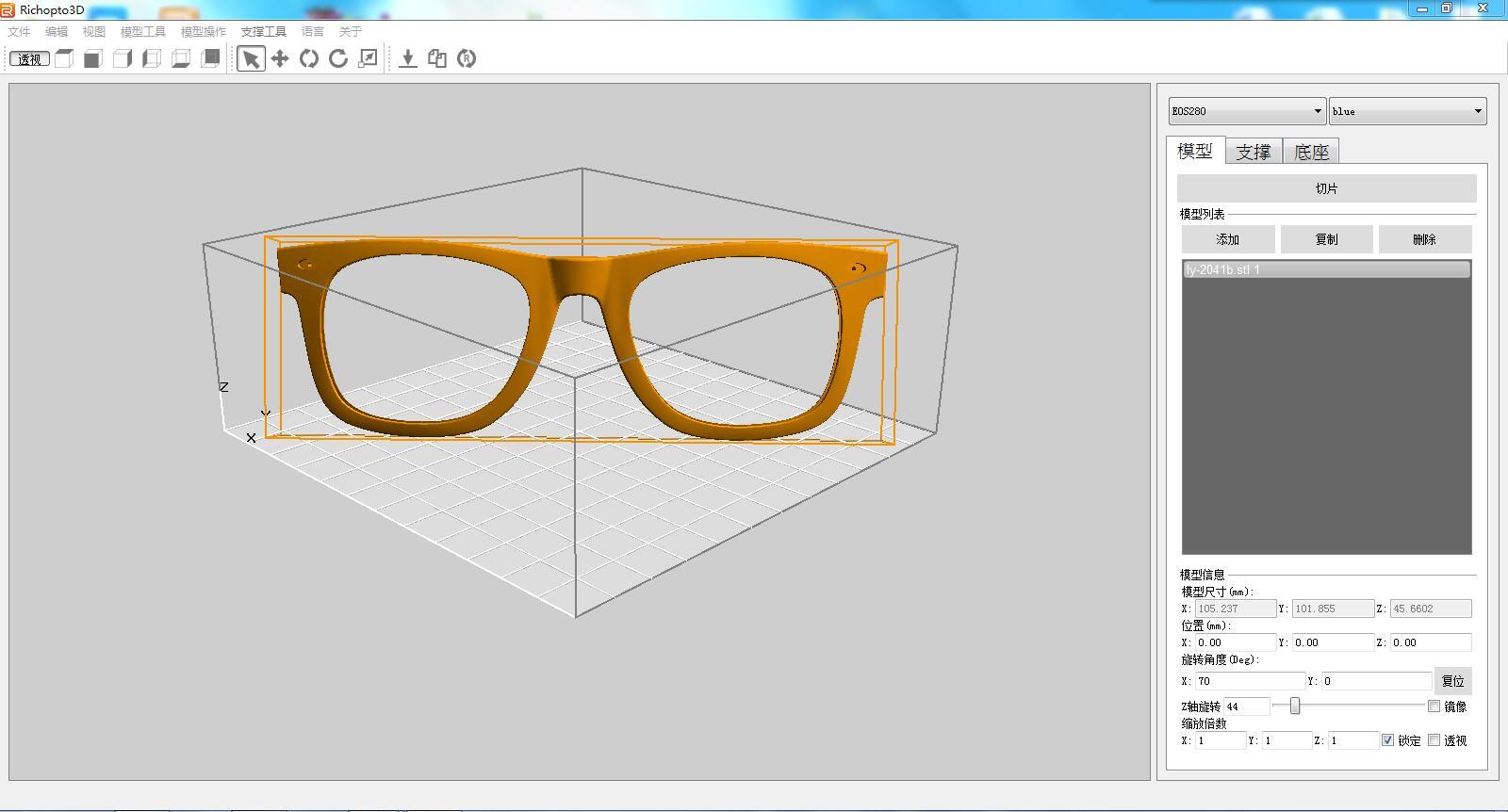Switch to bottom view cube icon
1508x812 pixels.
(180, 58)
